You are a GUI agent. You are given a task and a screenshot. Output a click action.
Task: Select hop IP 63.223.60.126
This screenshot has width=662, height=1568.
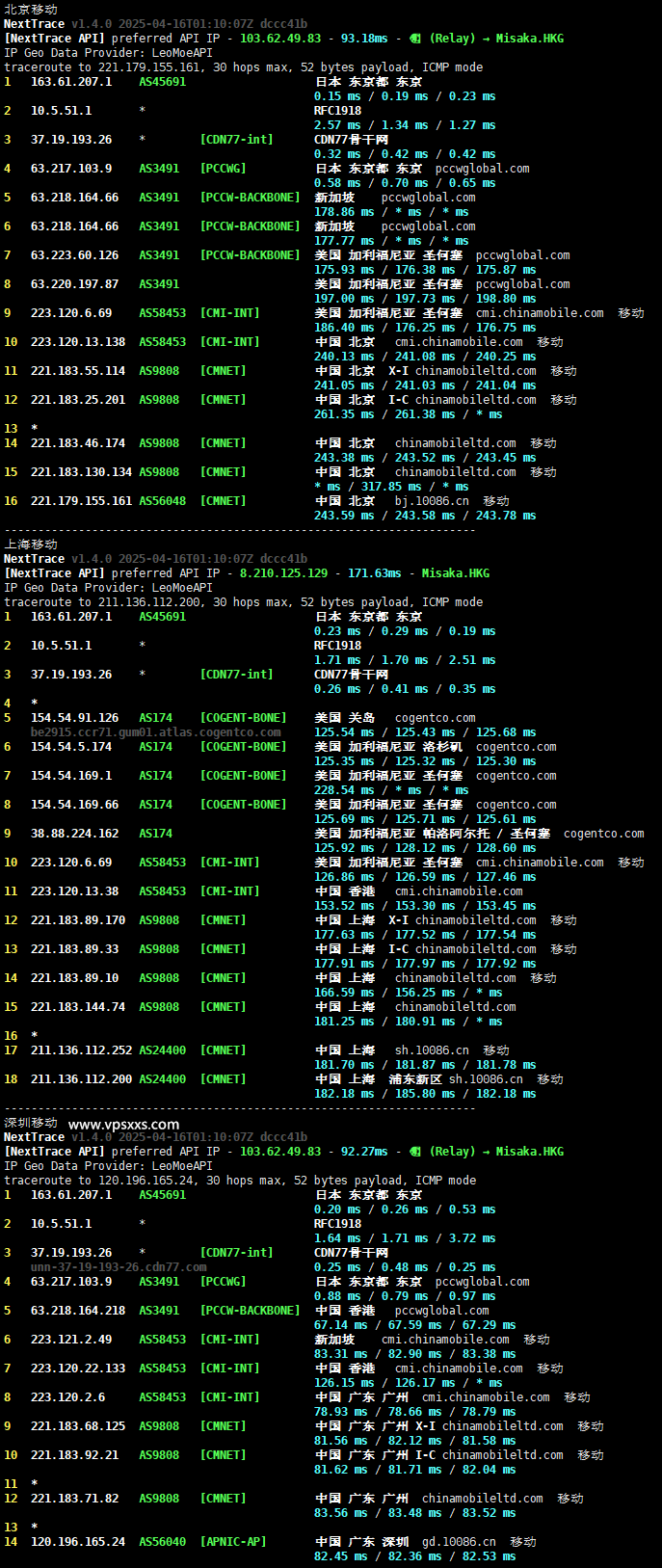[75, 255]
